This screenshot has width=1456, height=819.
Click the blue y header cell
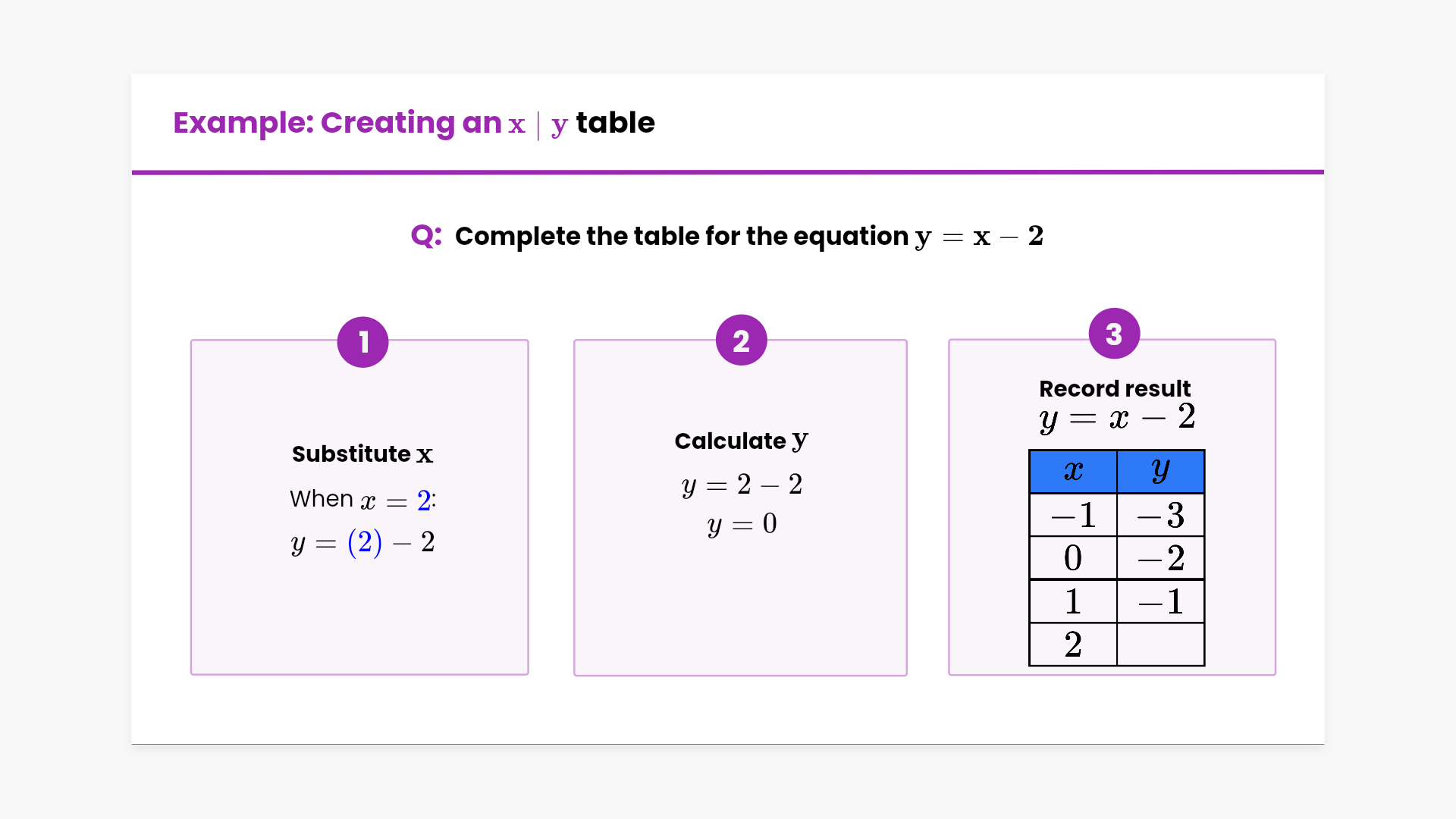[1160, 472]
